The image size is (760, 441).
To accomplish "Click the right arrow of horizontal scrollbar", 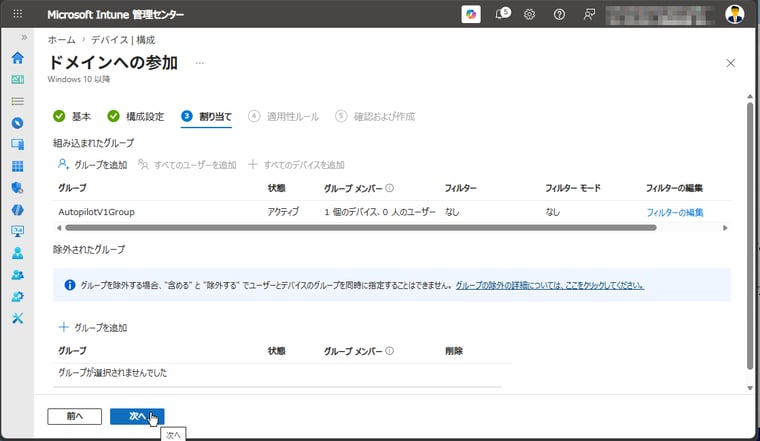I will 725,228.
